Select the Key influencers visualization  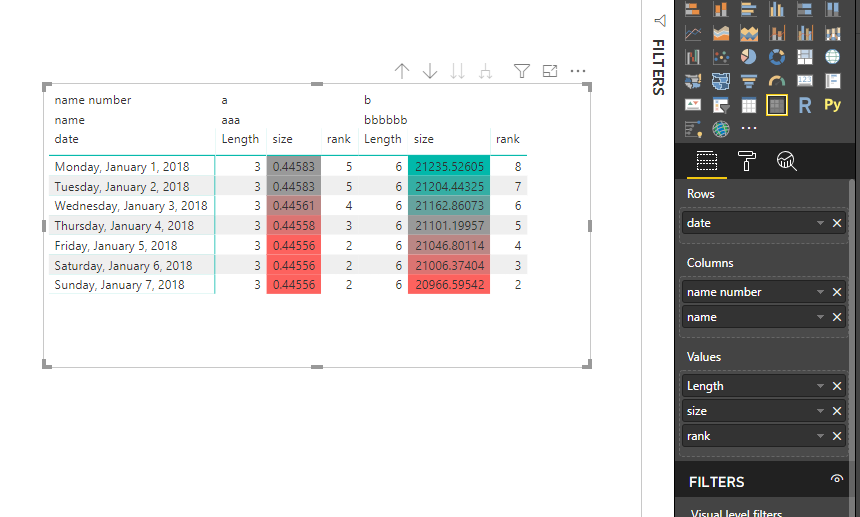(x=693, y=129)
